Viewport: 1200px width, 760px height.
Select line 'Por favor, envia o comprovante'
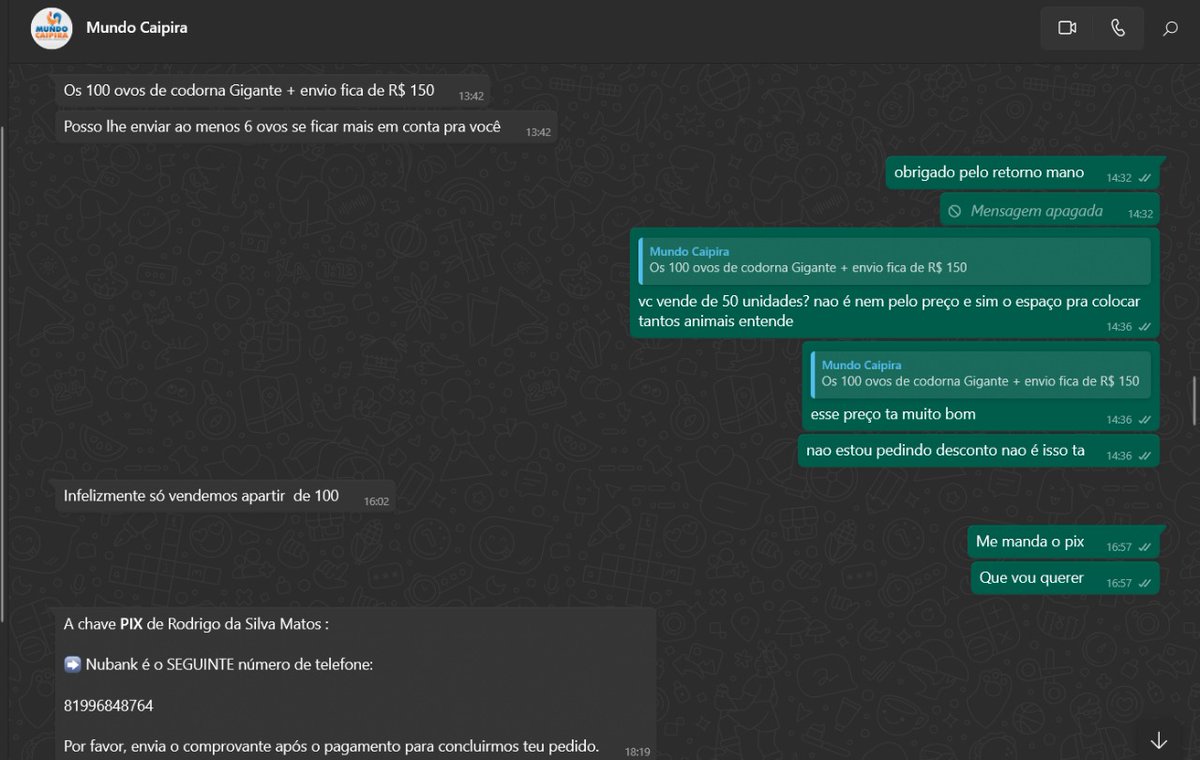tap(331, 746)
